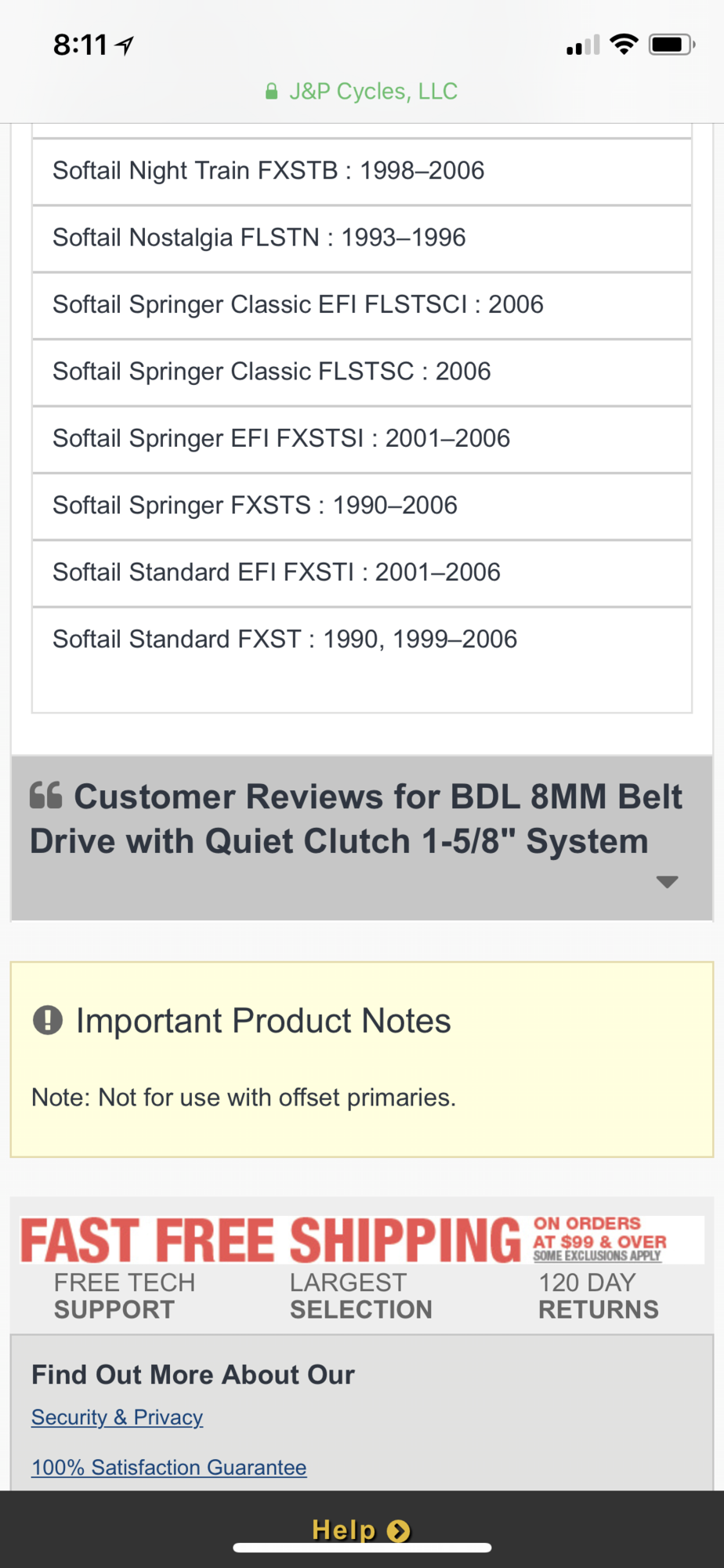This screenshot has width=724, height=1568.
Task: Tap the cellular signal bars
Action: [x=582, y=45]
